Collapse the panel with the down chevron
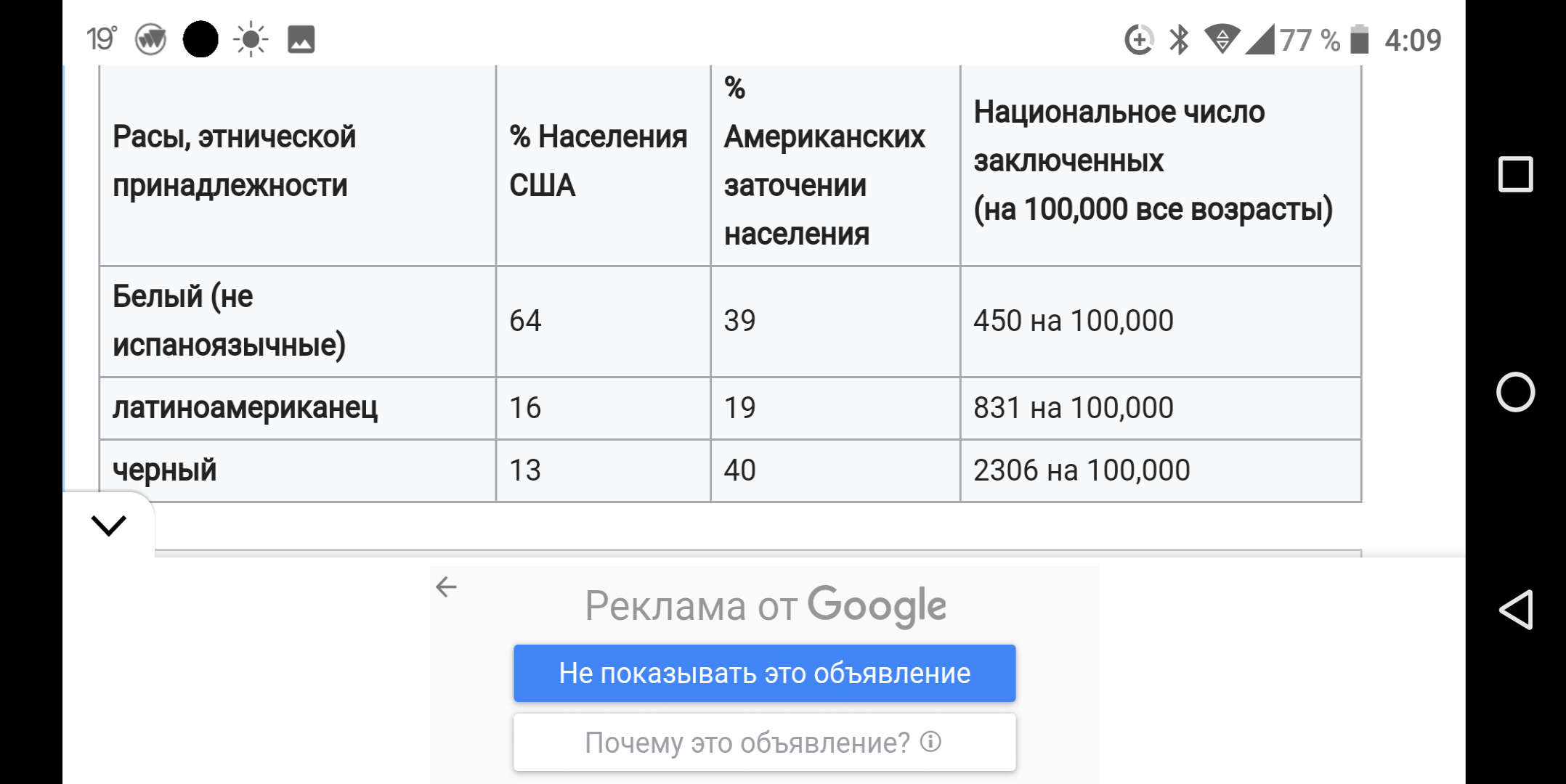The image size is (1566, 784). 109,525
